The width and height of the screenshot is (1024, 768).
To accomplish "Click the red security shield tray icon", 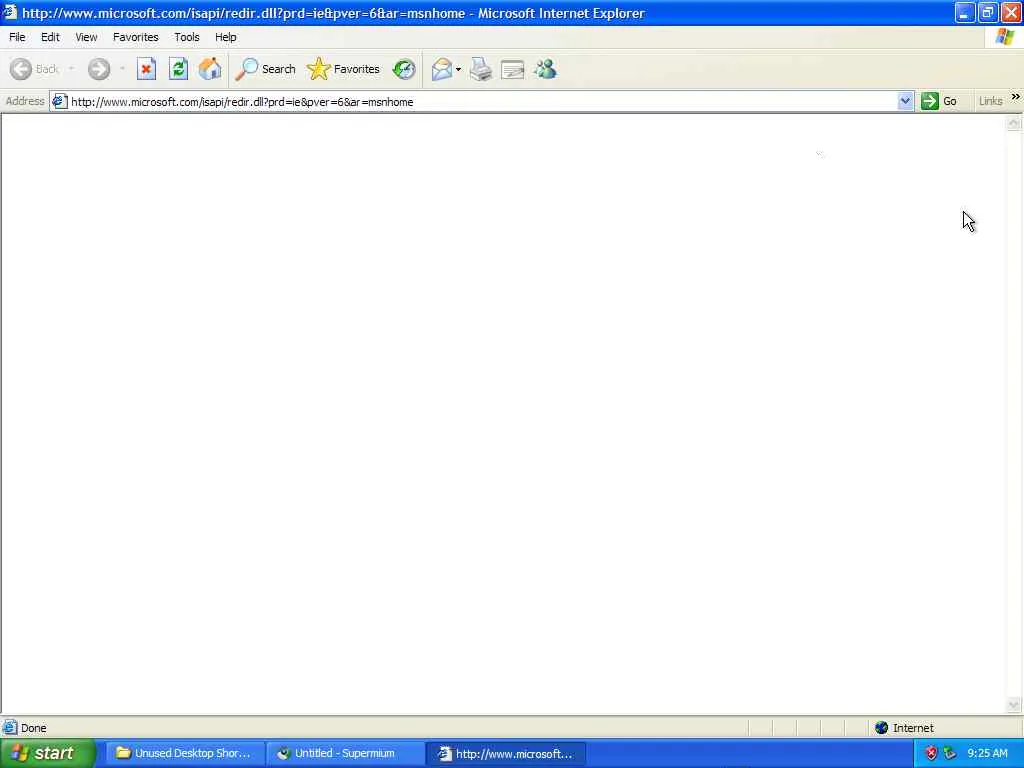I will (931, 754).
